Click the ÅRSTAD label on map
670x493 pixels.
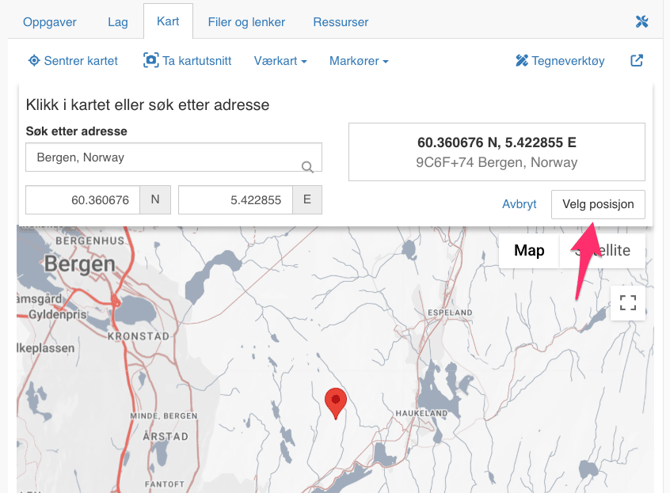pyautogui.click(x=165, y=436)
